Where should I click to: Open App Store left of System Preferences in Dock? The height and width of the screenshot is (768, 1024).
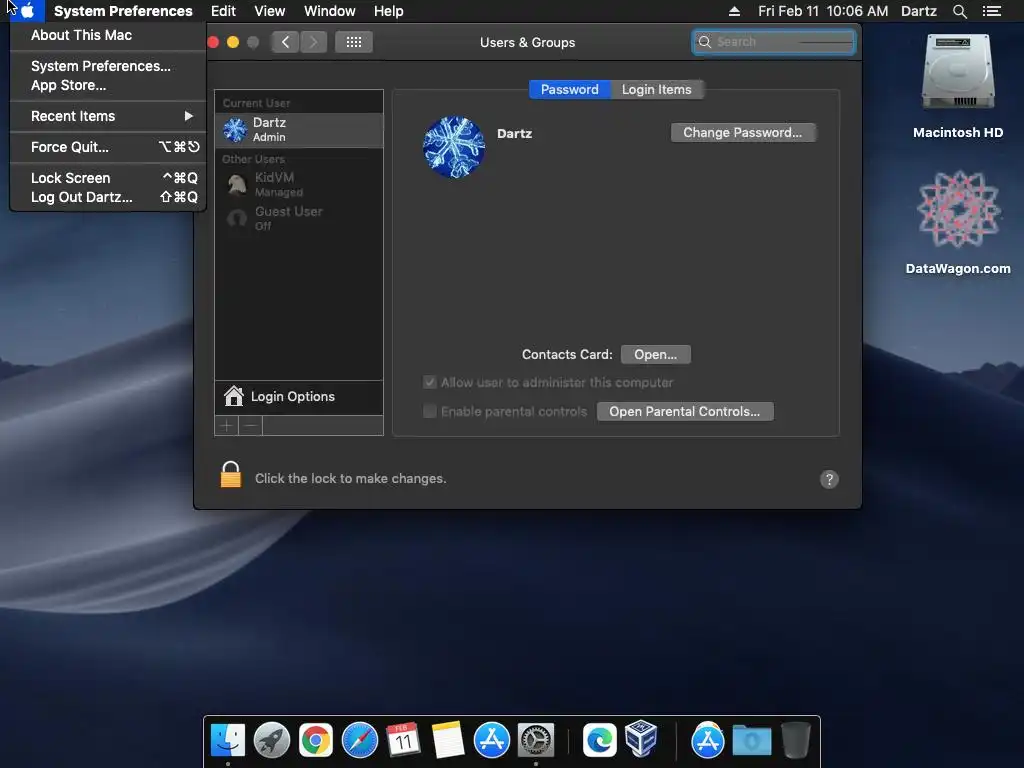click(x=492, y=741)
